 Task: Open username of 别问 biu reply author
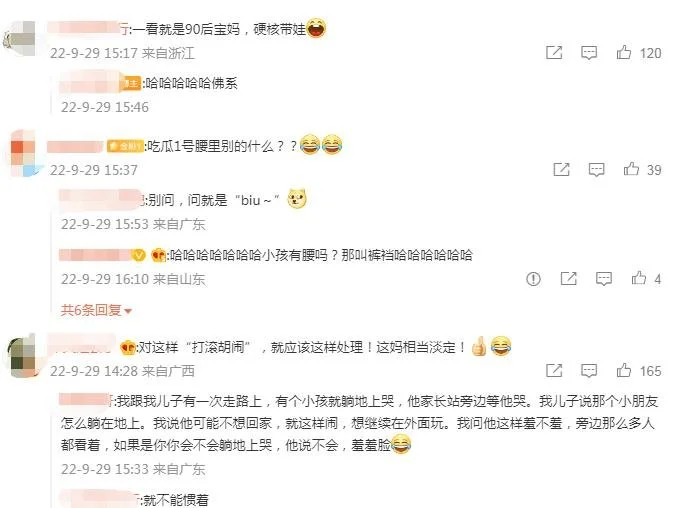click(100, 200)
